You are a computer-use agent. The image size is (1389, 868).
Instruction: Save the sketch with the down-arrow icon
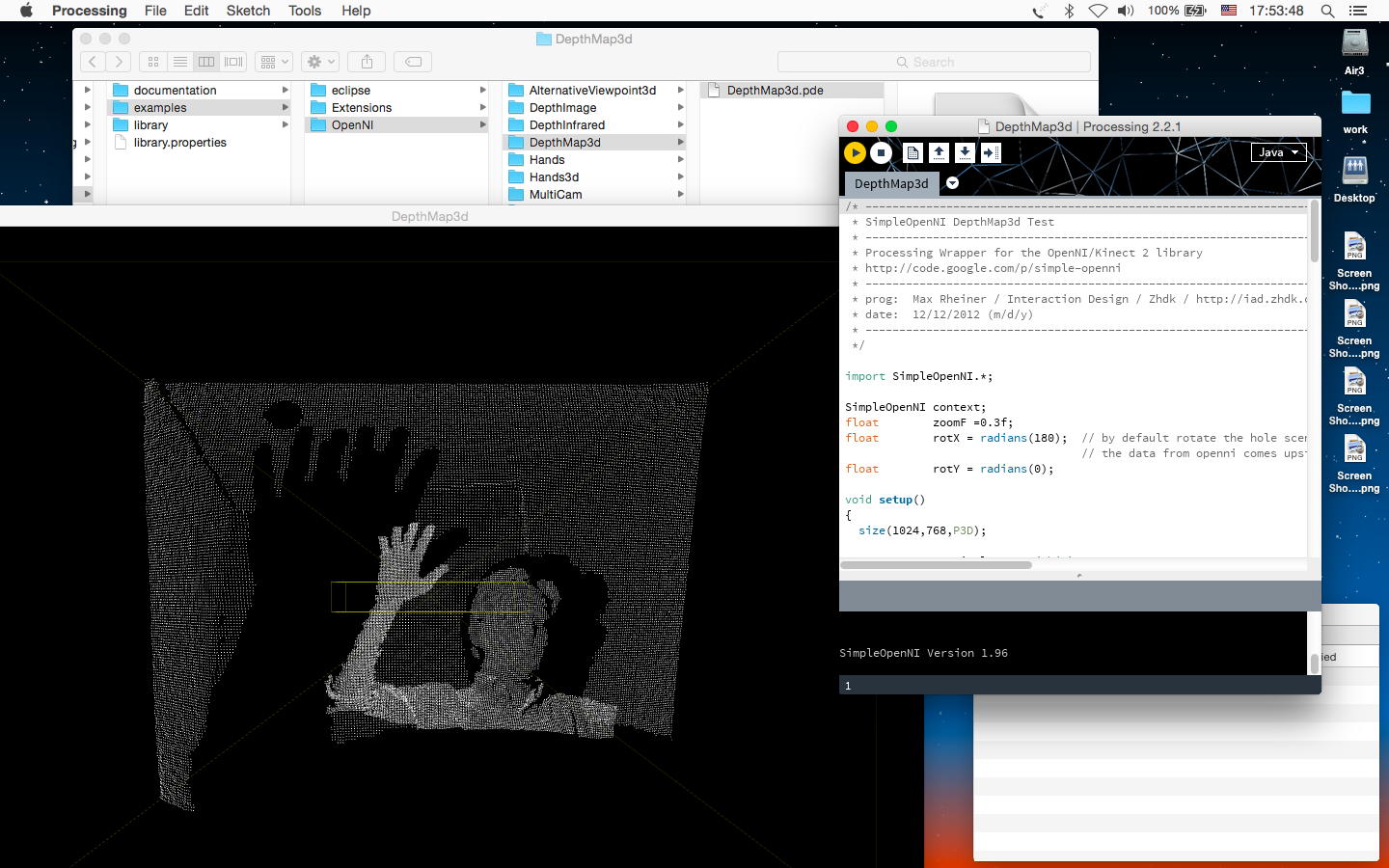[965, 152]
